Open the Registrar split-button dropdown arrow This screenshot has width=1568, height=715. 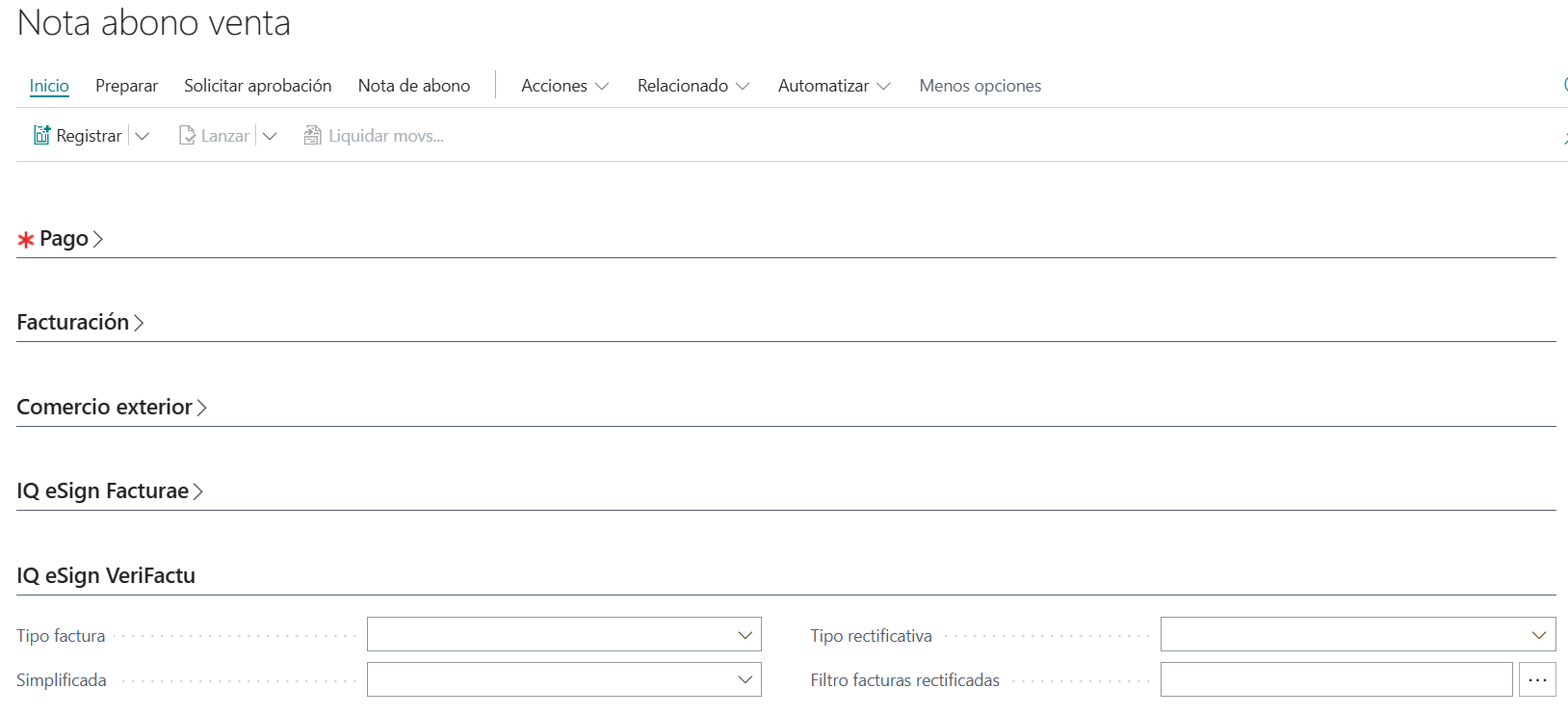pos(143,136)
